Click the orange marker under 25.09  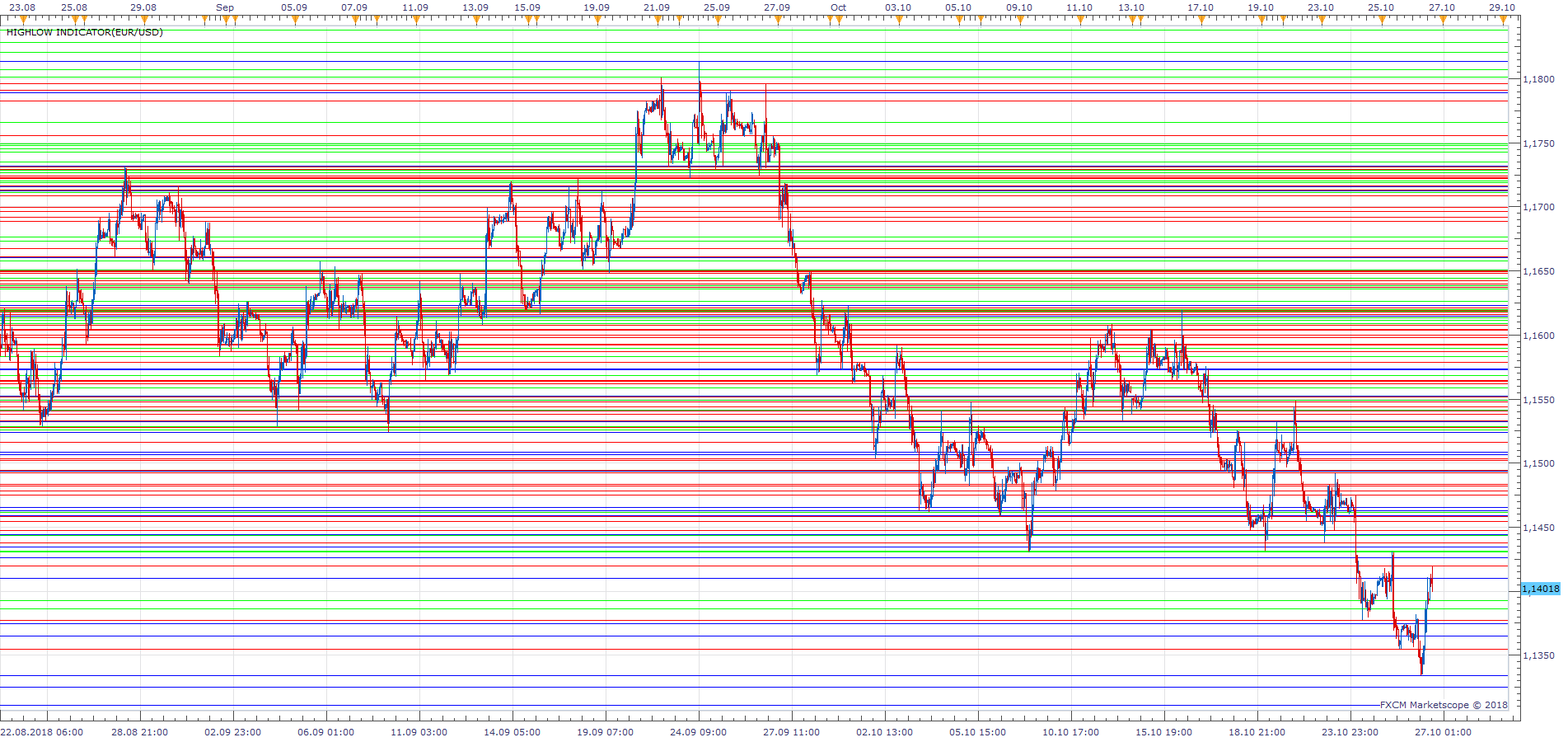pos(718,20)
